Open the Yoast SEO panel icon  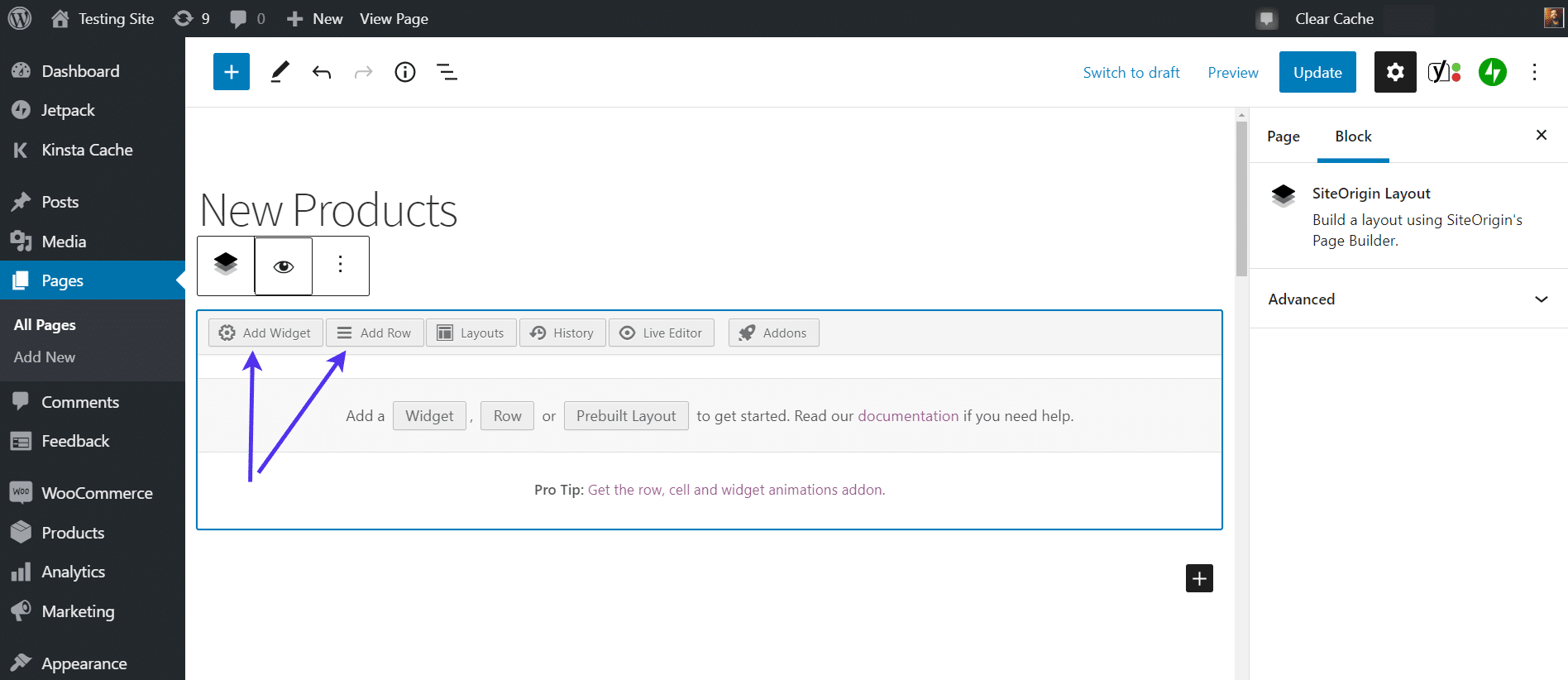point(1444,72)
